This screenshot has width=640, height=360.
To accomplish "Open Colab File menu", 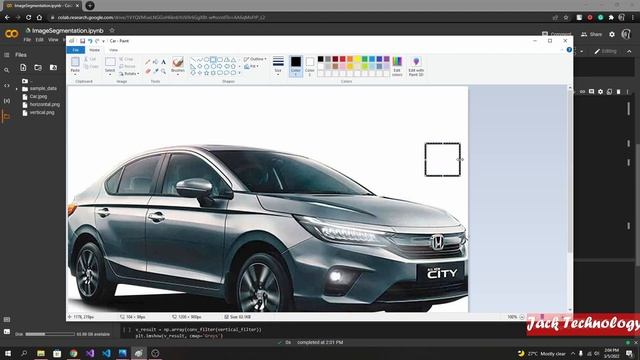I will coord(27,40).
